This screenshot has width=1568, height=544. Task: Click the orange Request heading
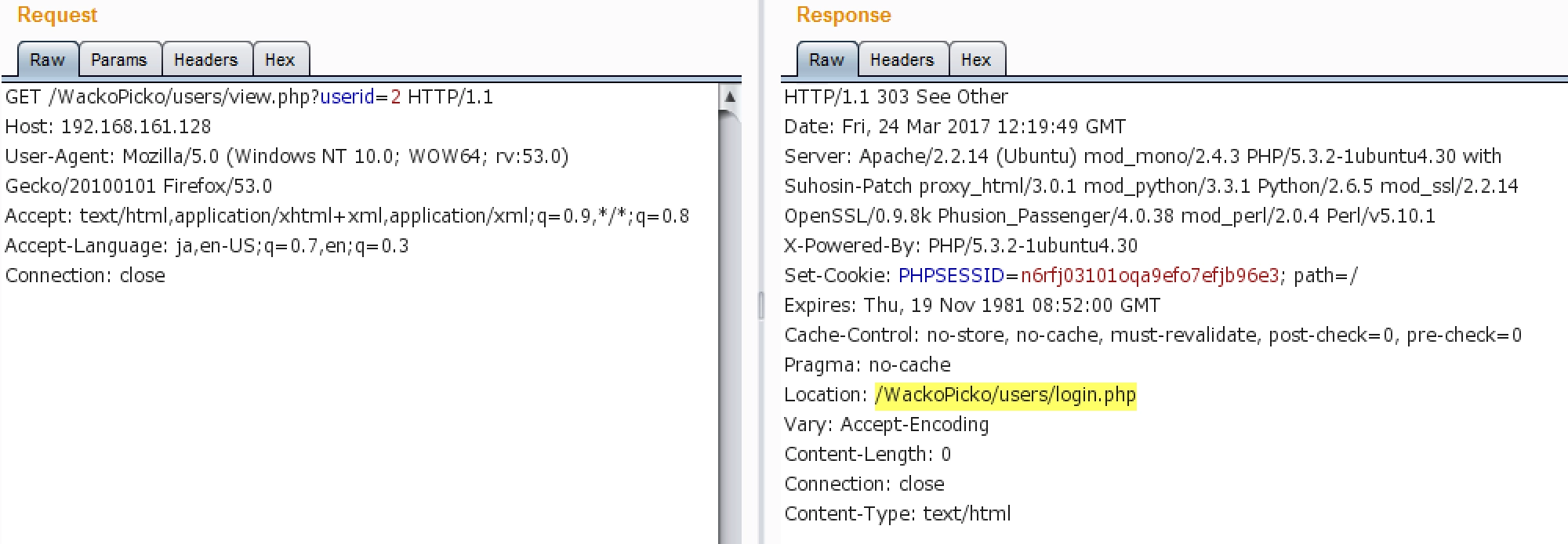[x=57, y=15]
